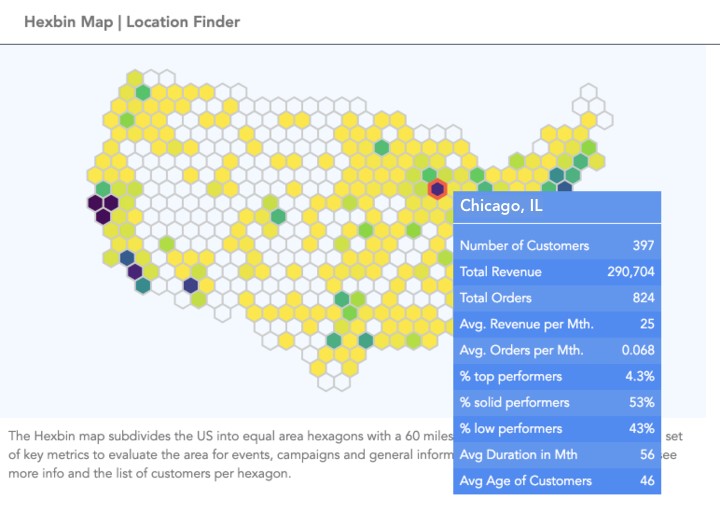Click the topmost empty hexagon in the northeast
Image resolution: width=720 pixels, height=514 pixels.
(x=588, y=92)
